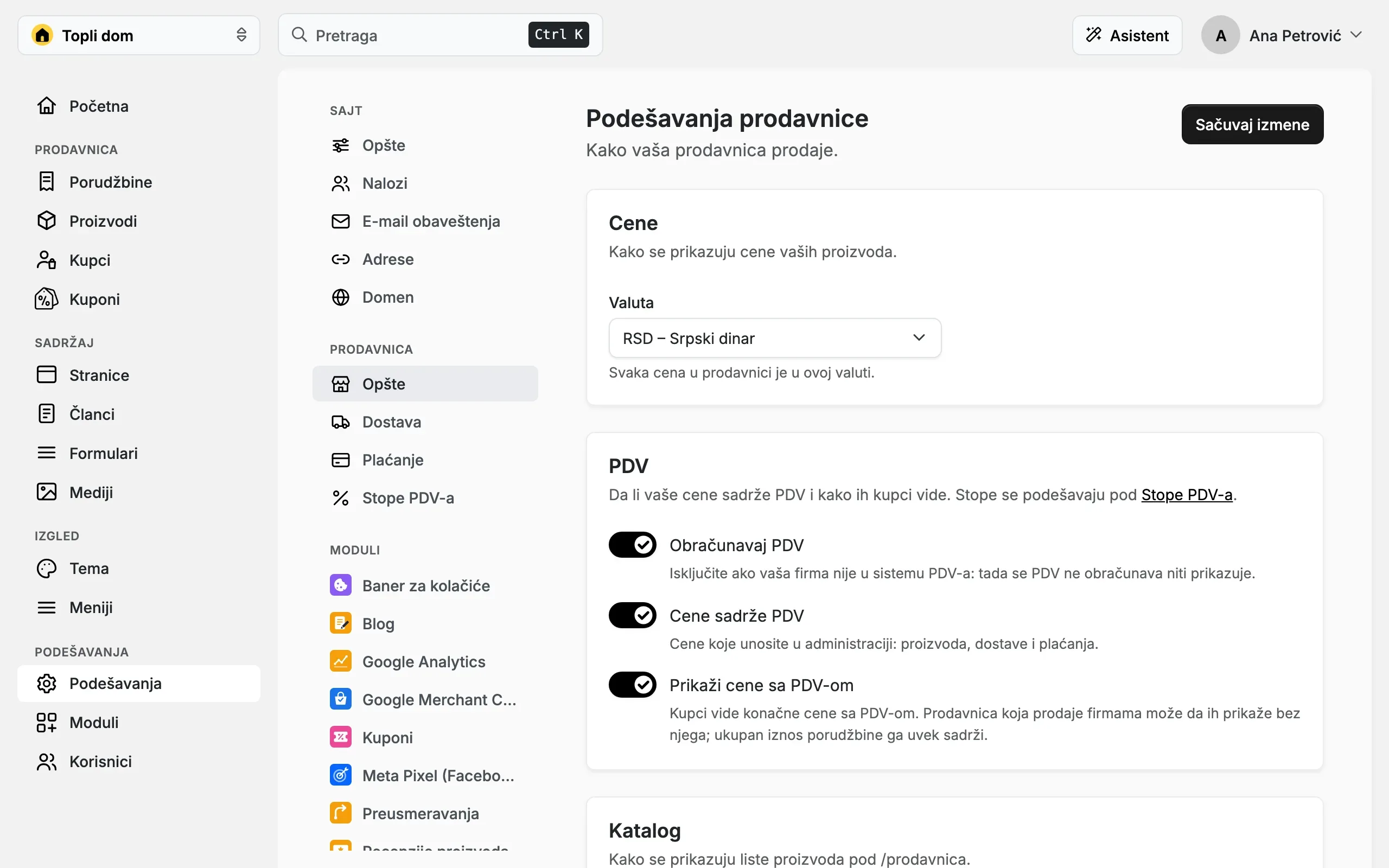Screen dimensions: 1389x868
Task: Open the Asistent button
Action: [x=1127, y=35]
